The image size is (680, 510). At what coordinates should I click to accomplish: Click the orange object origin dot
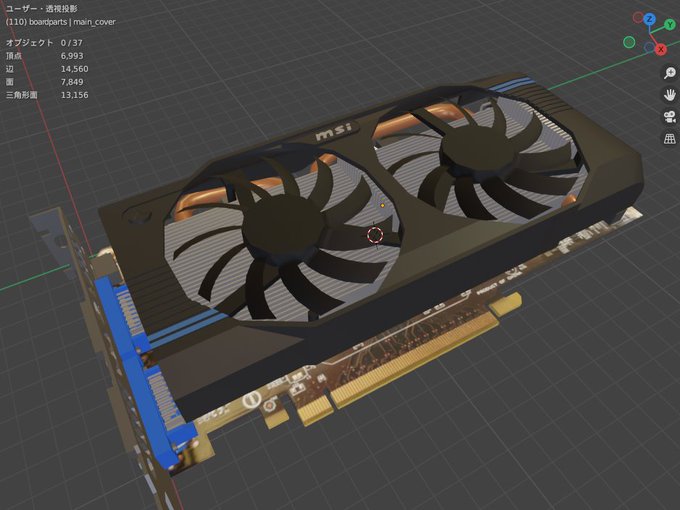[382, 206]
